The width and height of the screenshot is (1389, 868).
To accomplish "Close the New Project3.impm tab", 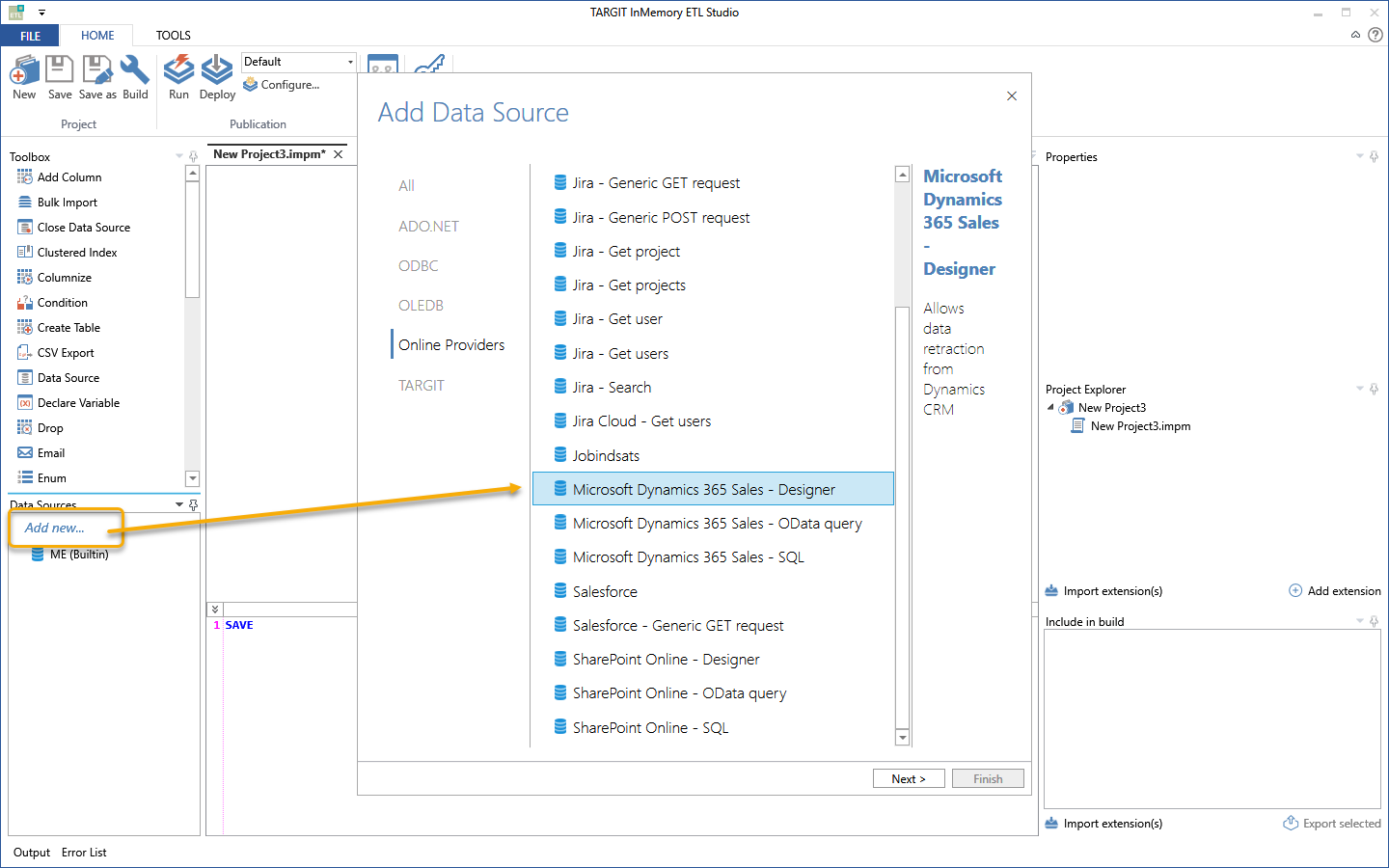I will tap(339, 154).
